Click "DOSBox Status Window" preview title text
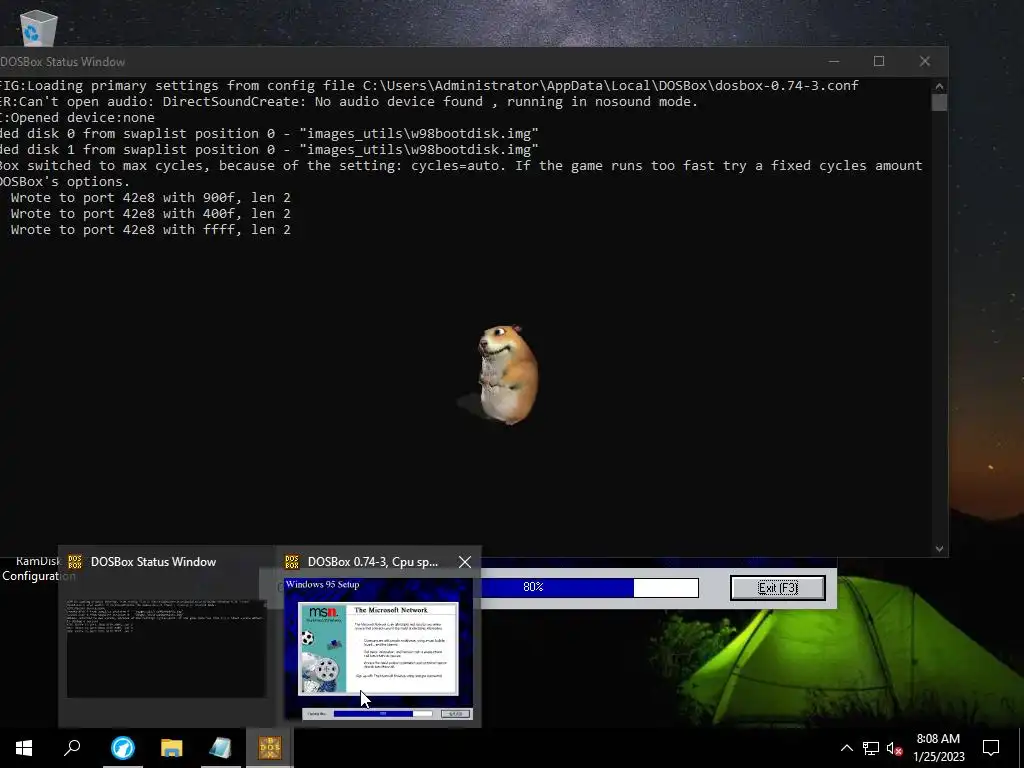This screenshot has width=1024, height=768. 153,562
